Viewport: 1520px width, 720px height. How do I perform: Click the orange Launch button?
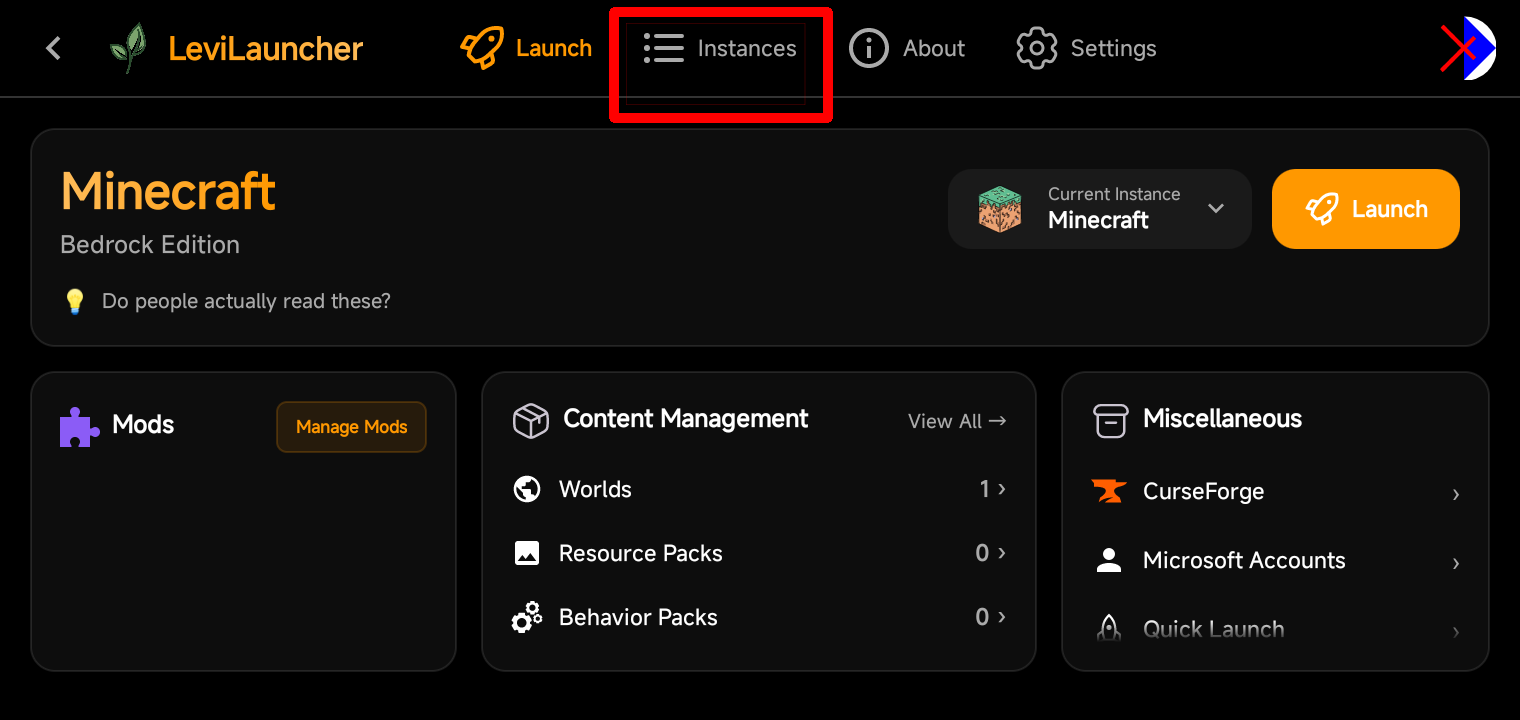tap(1366, 209)
